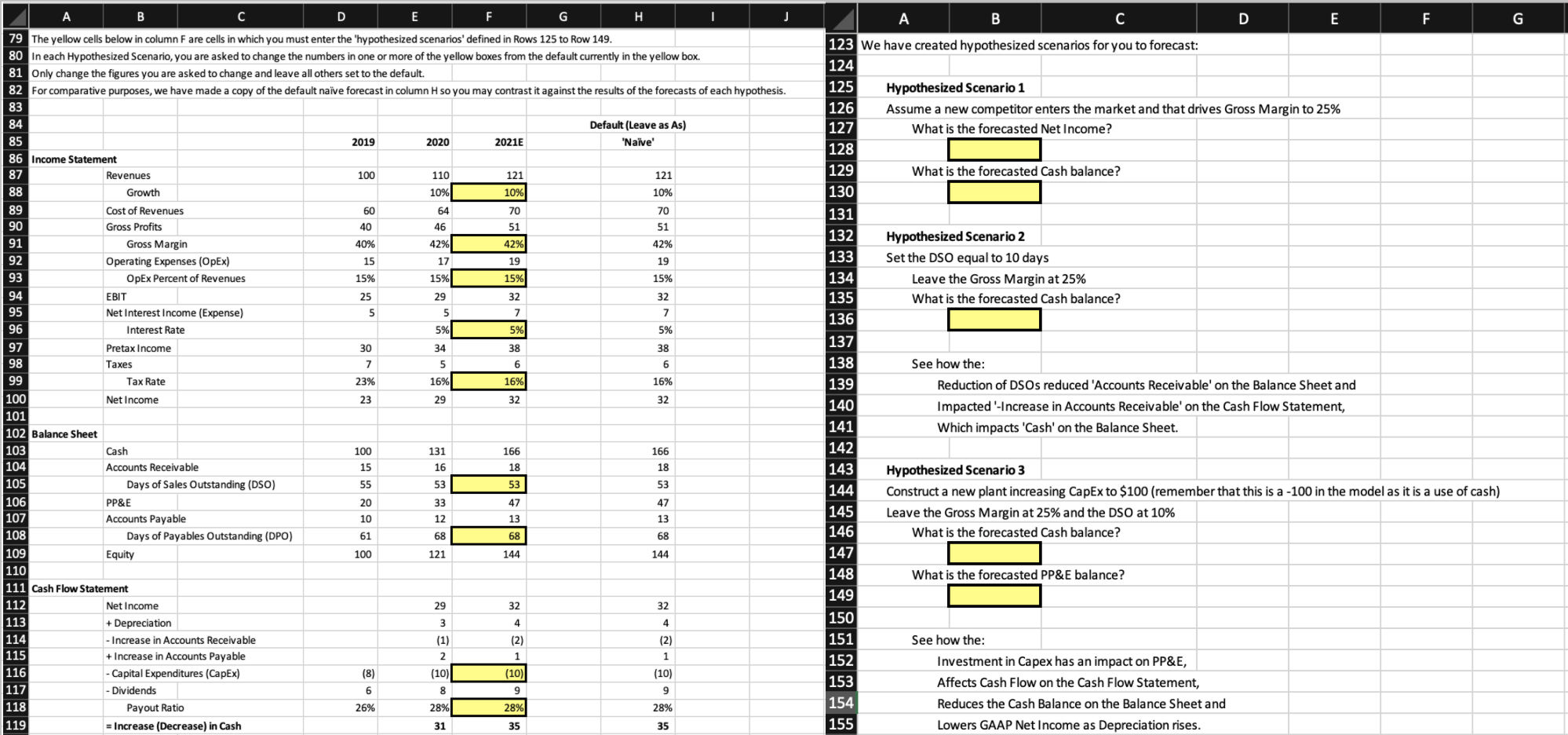Click the 'Cost of Revenues' row label

coord(144,210)
